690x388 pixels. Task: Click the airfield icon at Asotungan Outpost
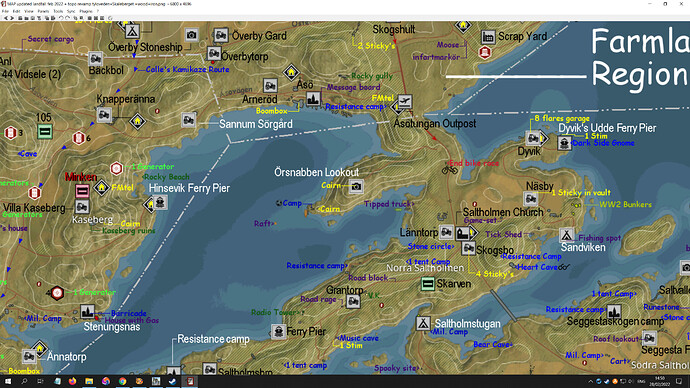click(x=405, y=102)
